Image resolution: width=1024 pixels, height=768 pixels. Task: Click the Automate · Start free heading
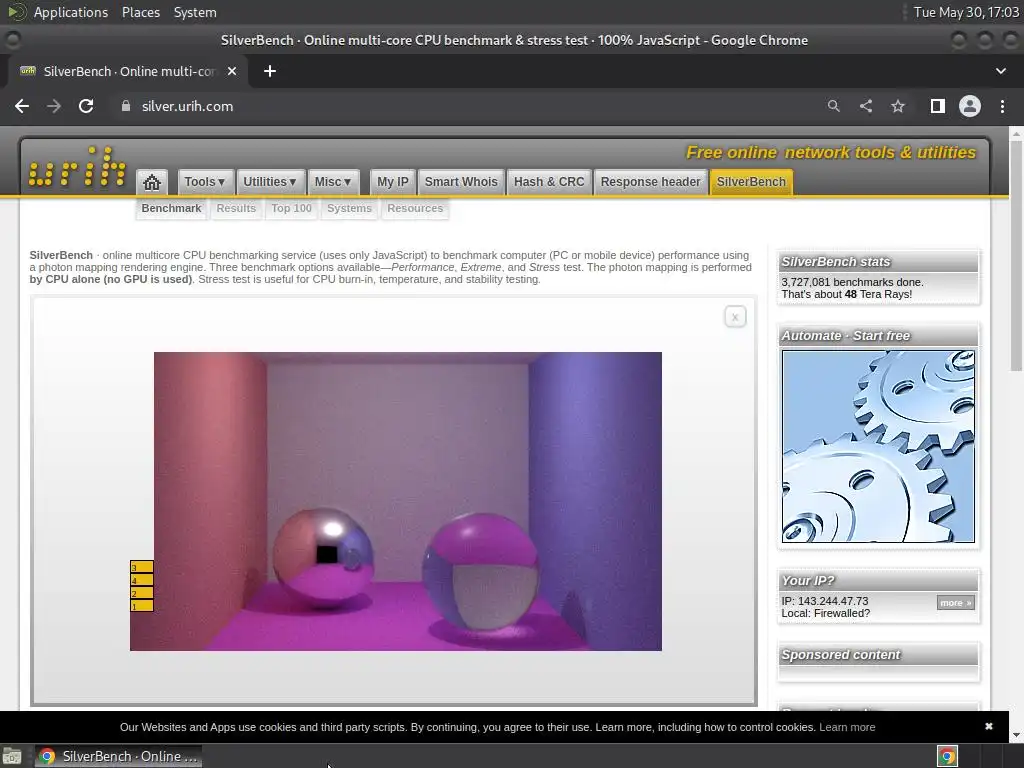845,336
